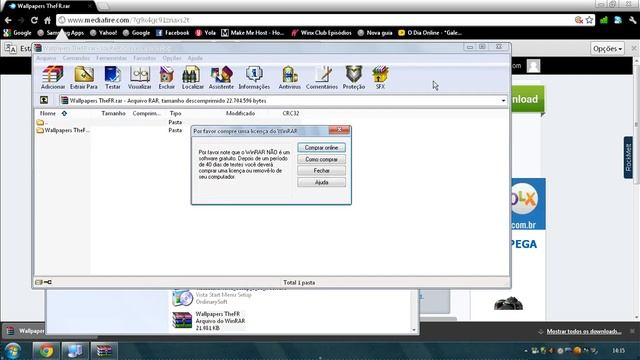The width and height of the screenshot is (640, 360).
Task: Click the Adicionar icon in WinRAR toolbar
Action: pos(53,78)
